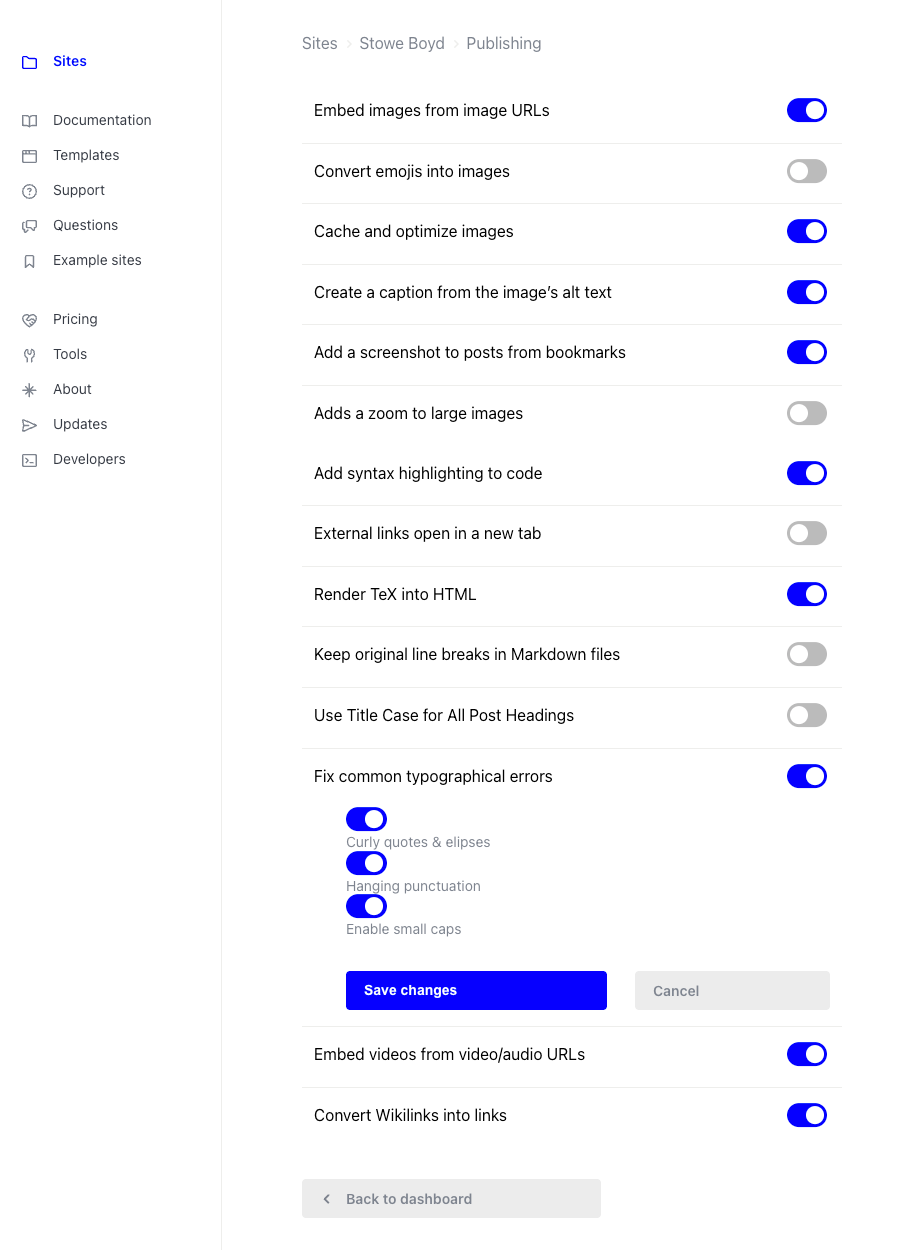Click the Example sites bookmark icon
Viewport: 903px width, 1250px height.
tap(30, 261)
